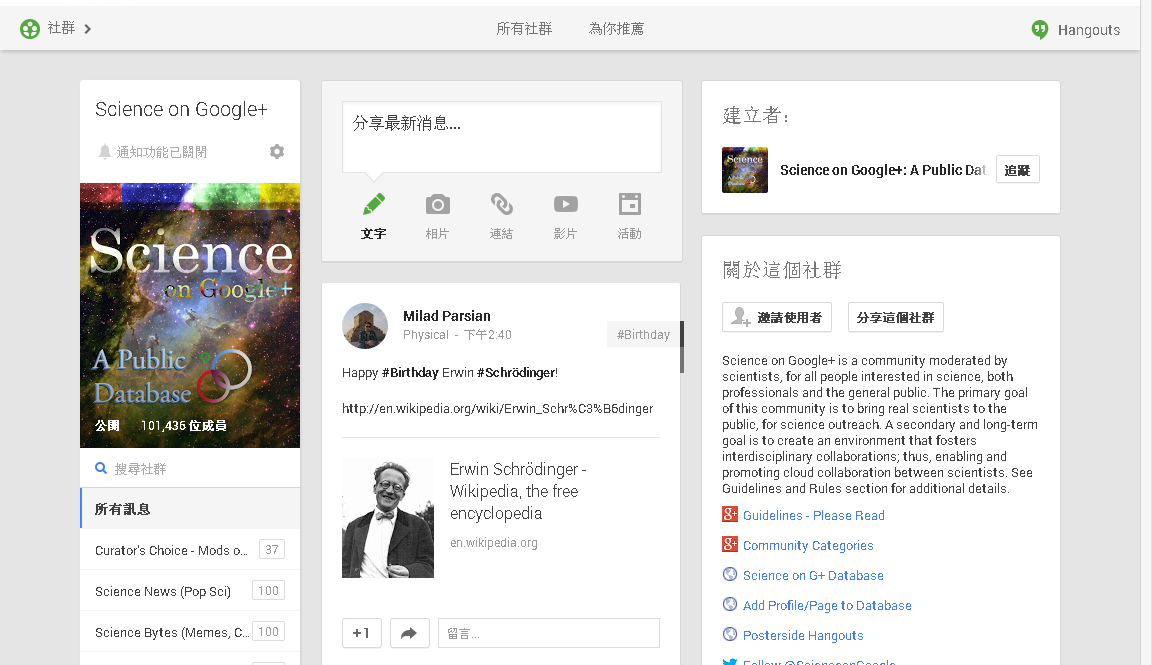Image resolution: width=1152 pixels, height=665 pixels.
Task: Open the Physical category link
Action: pos(425,335)
